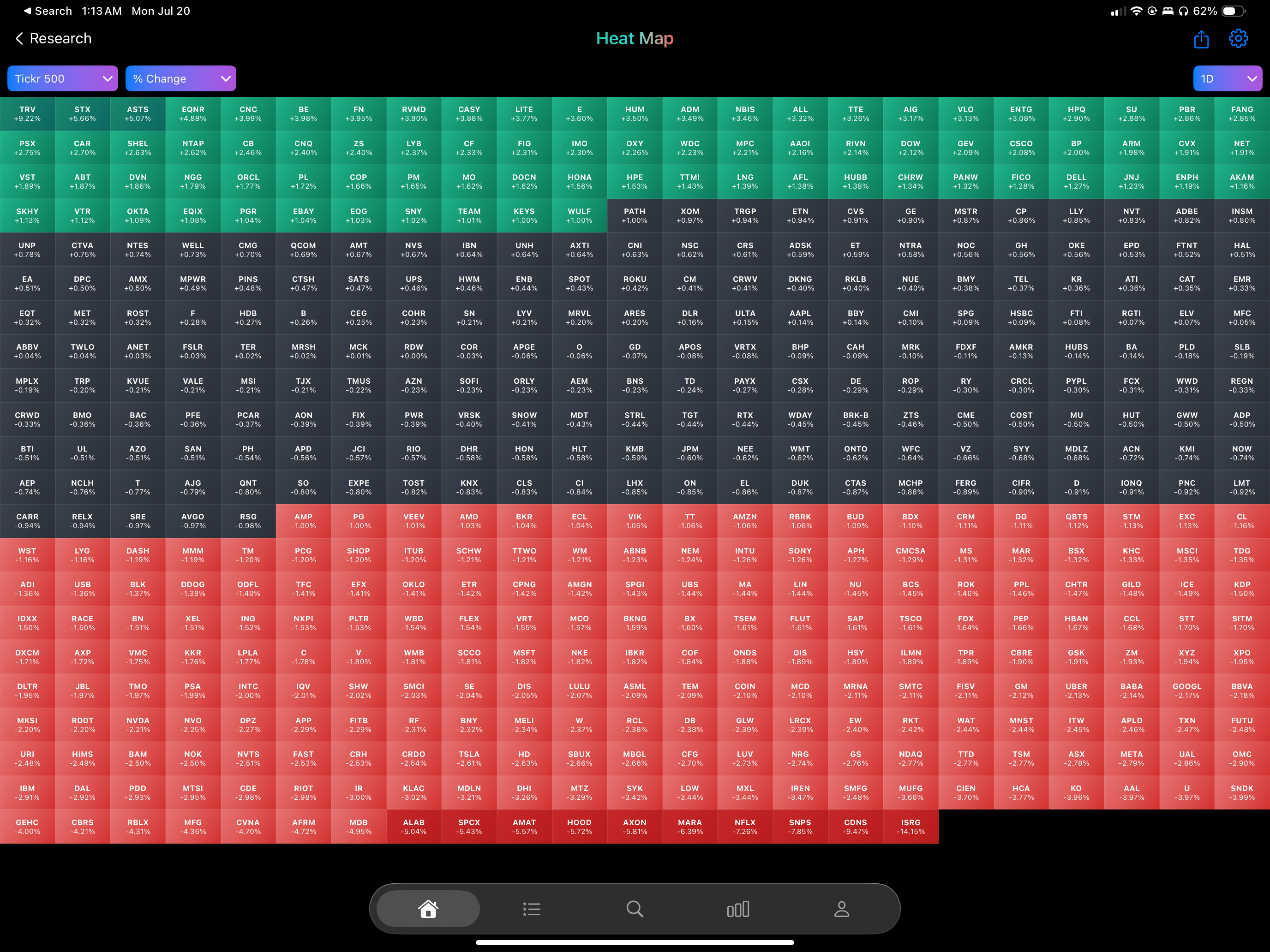Go to Home tab in bottom bar

tap(428, 909)
